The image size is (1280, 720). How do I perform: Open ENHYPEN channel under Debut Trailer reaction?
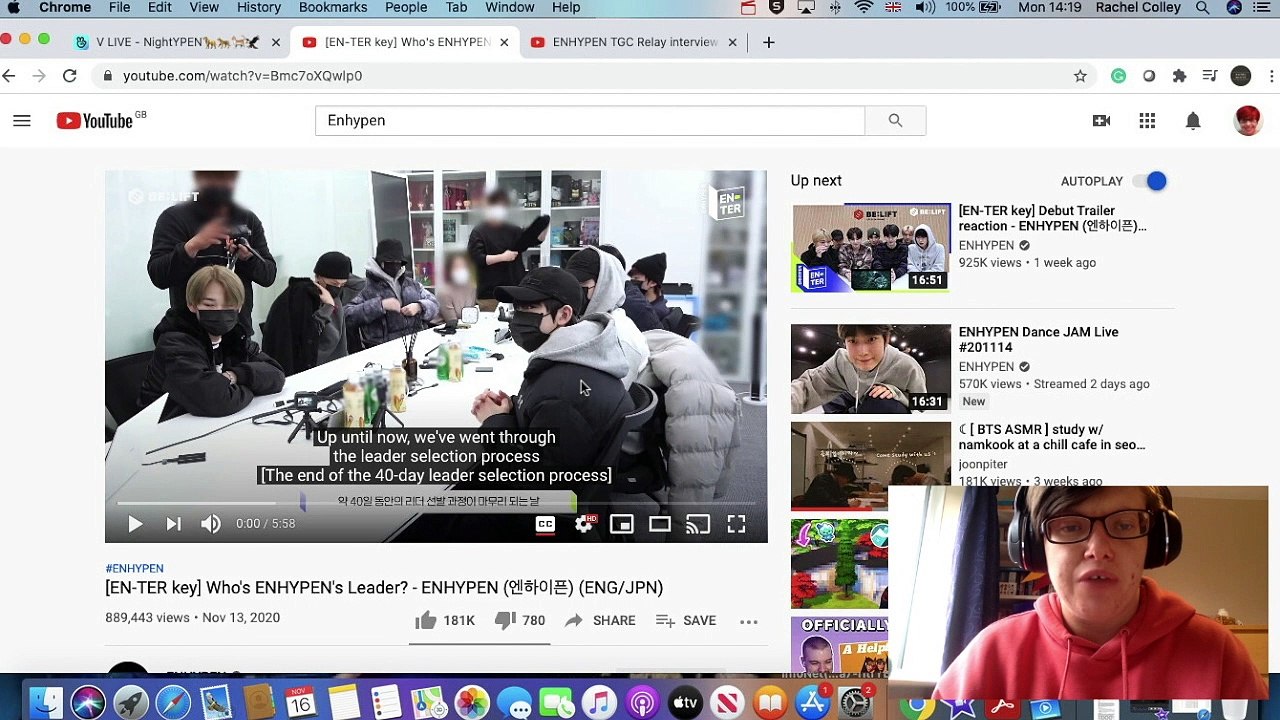coord(986,245)
